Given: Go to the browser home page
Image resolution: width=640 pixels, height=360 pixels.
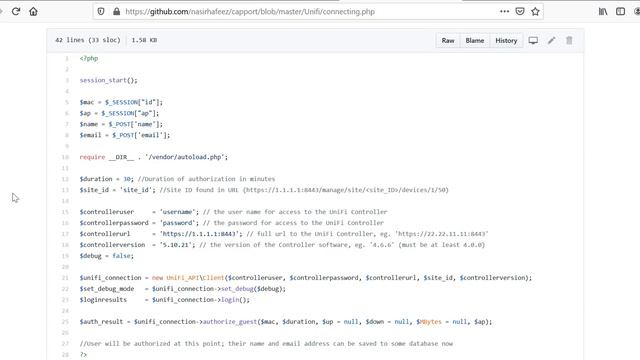Looking at the screenshot, I should tap(33, 11).
